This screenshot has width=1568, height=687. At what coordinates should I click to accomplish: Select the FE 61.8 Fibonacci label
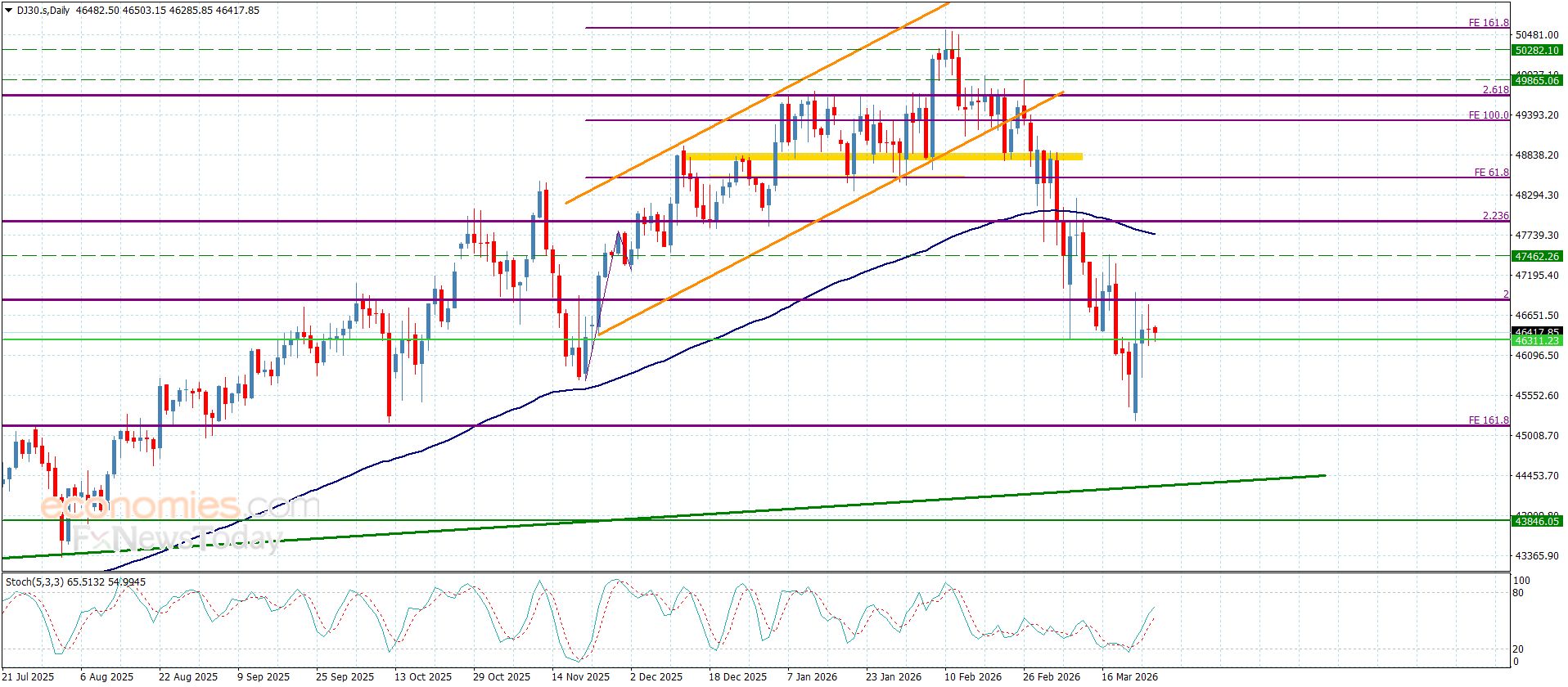click(1491, 173)
